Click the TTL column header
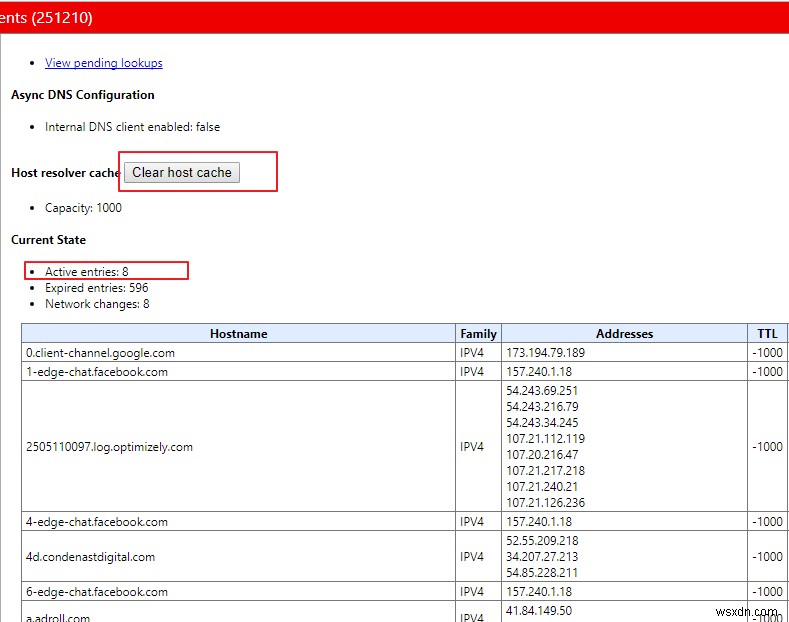 pyautogui.click(x=767, y=334)
